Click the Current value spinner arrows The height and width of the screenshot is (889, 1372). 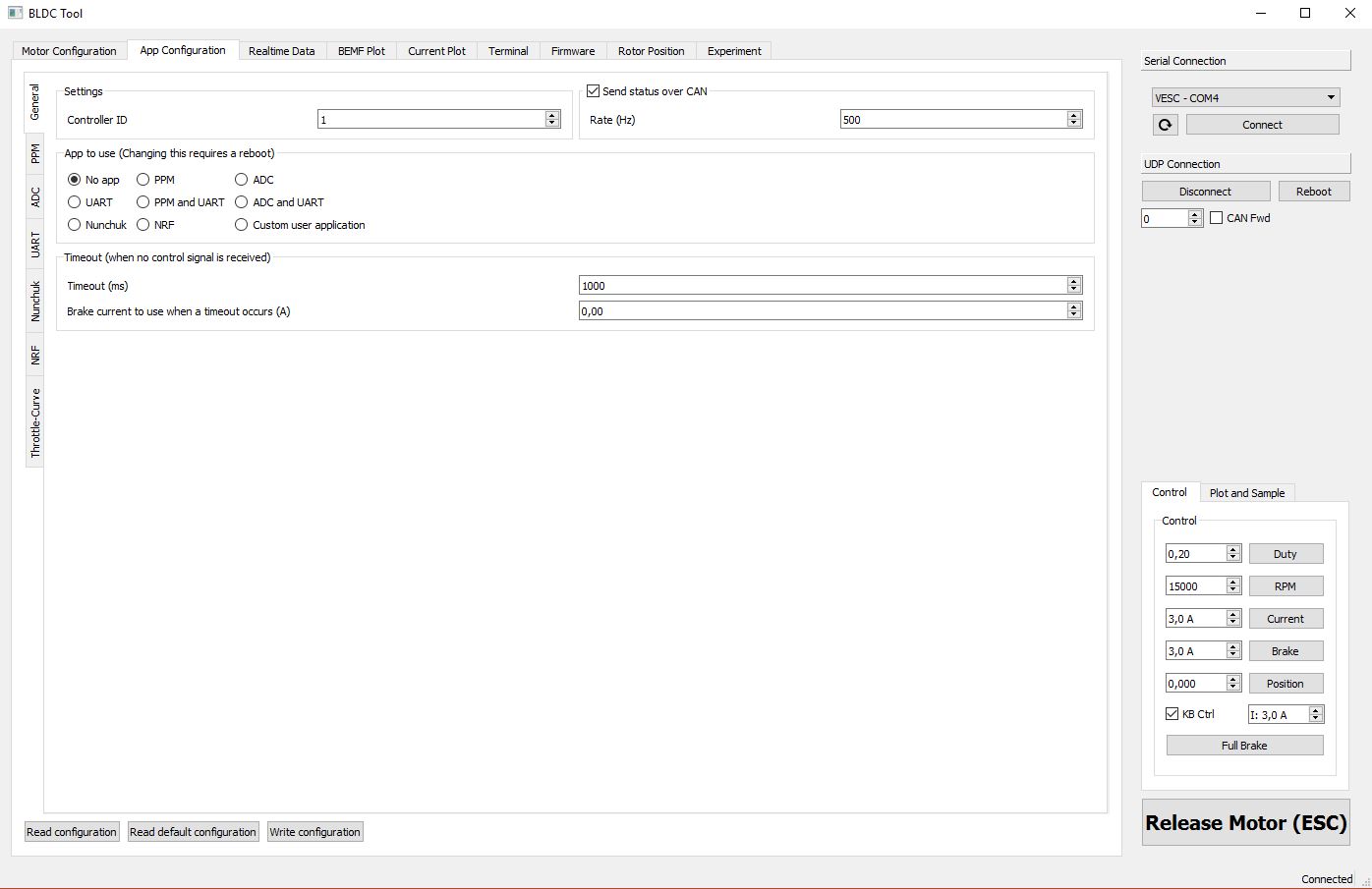(1233, 619)
